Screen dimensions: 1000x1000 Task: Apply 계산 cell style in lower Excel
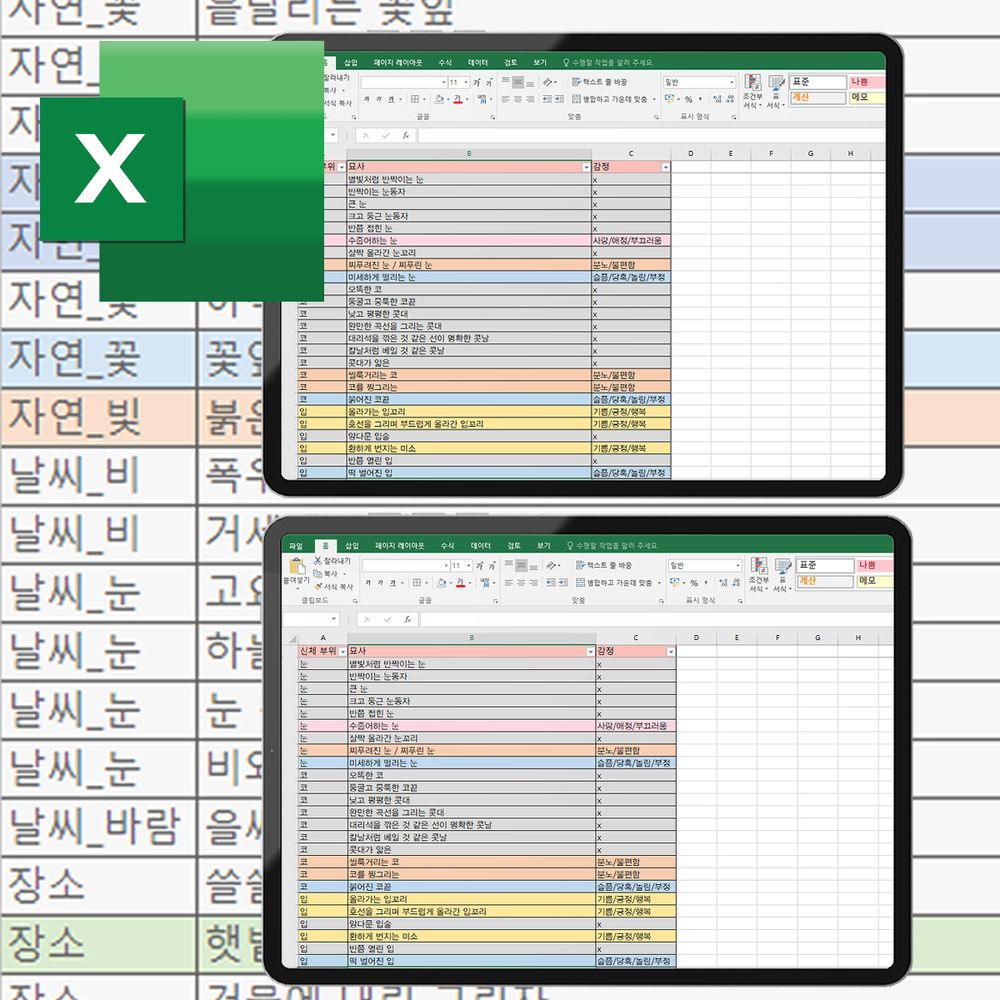pyautogui.click(x=826, y=581)
